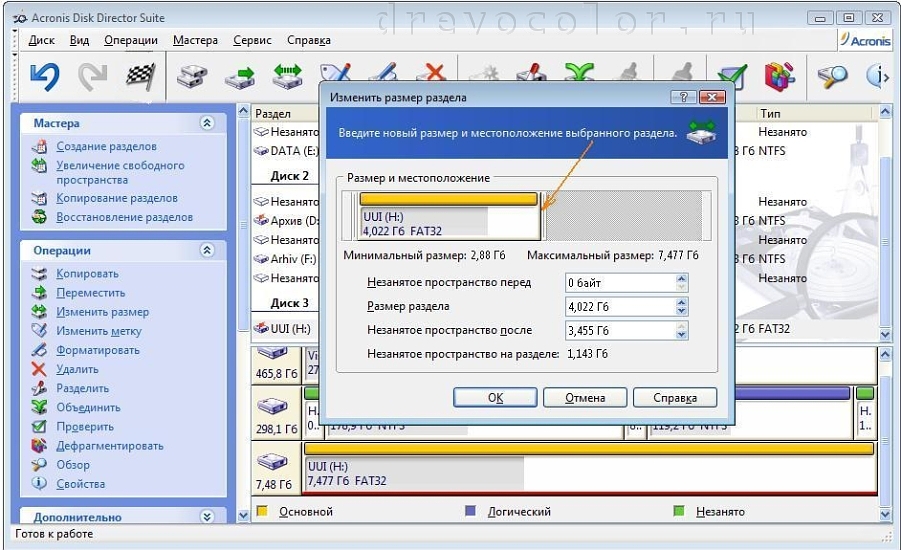Click the Undo arrow toolbar icon
Screen dimensions: 901x550
coord(45,77)
